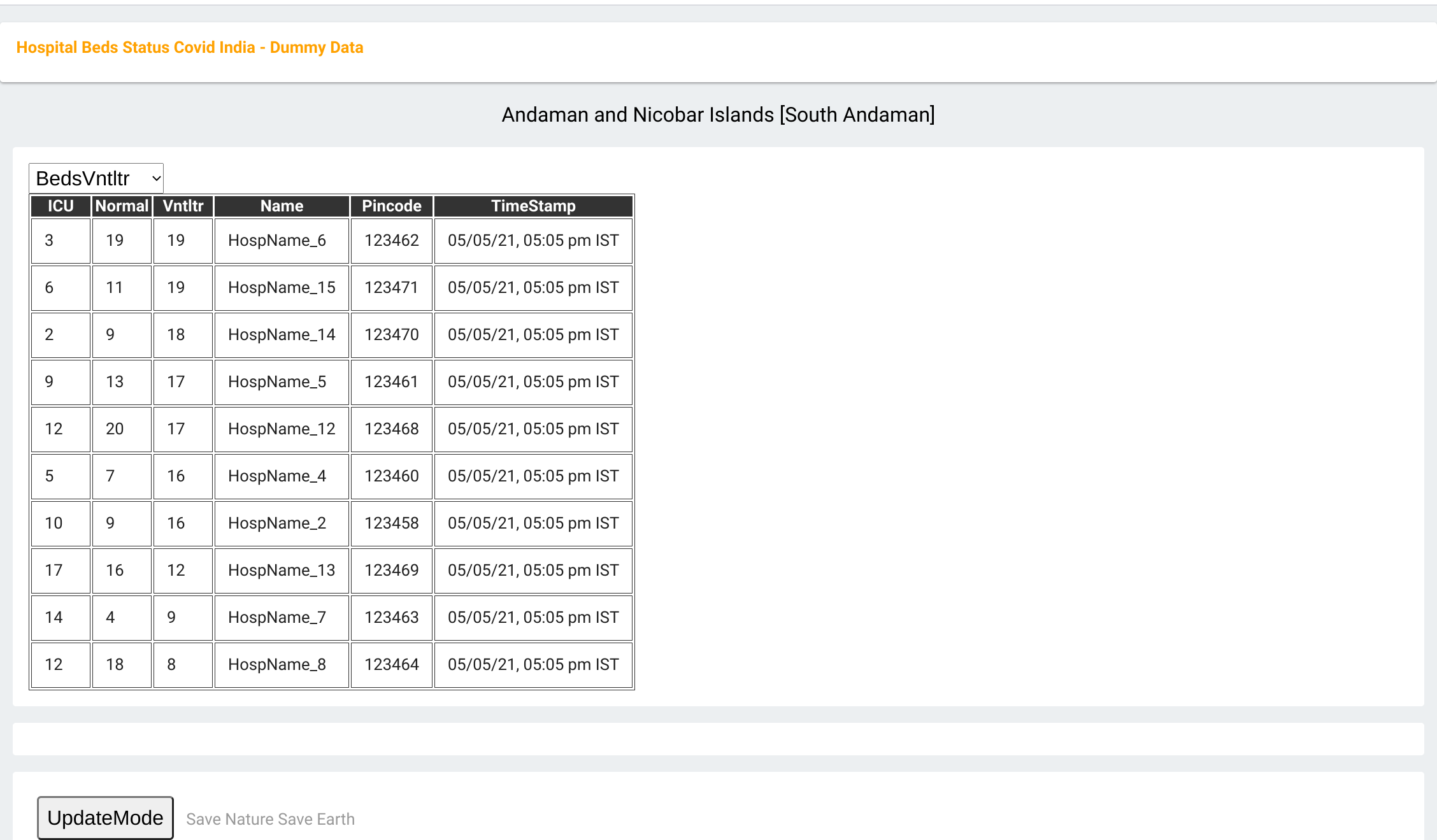Click the TimeStamp column header

pyautogui.click(x=533, y=206)
